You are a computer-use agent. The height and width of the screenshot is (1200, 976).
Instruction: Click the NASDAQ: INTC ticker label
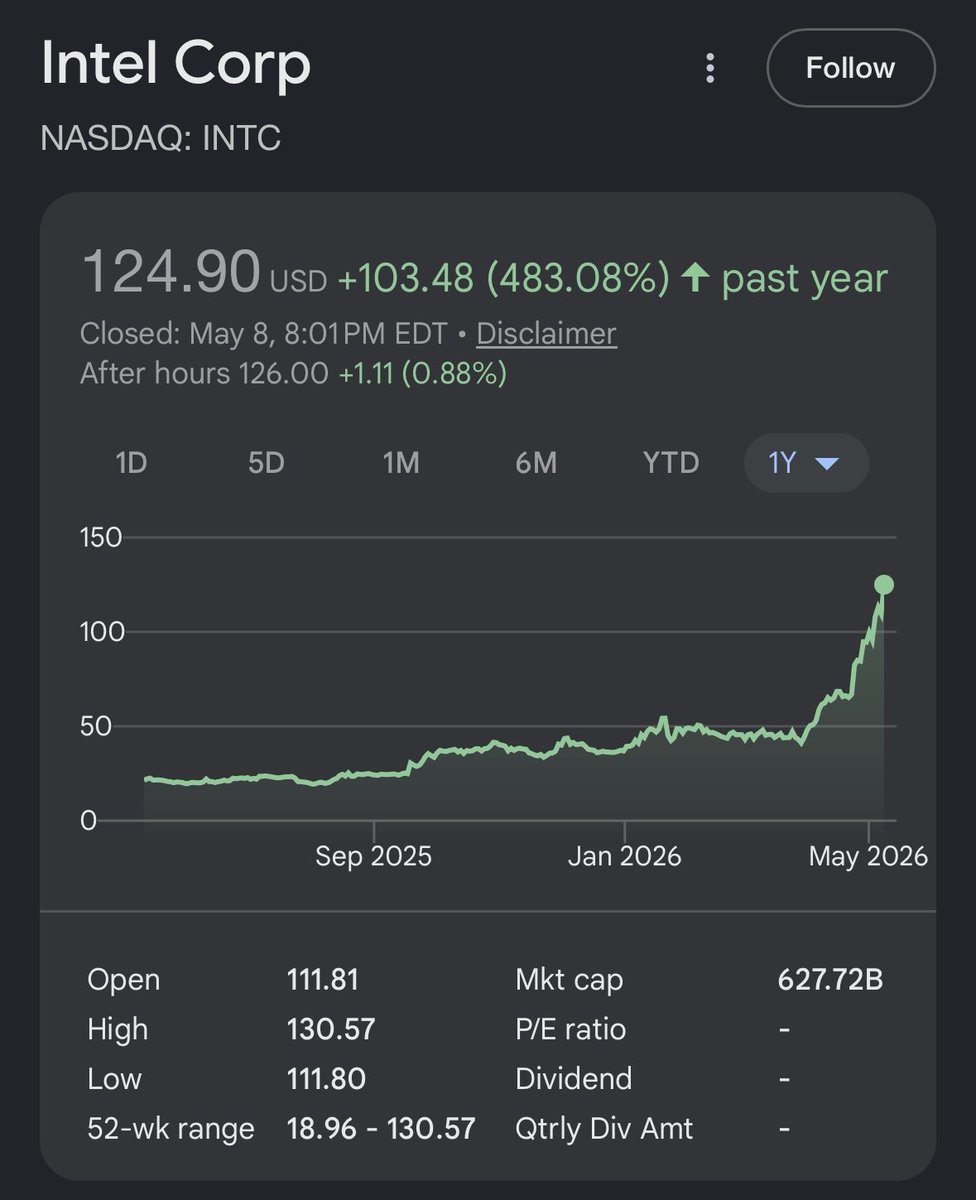[x=161, y=137]
